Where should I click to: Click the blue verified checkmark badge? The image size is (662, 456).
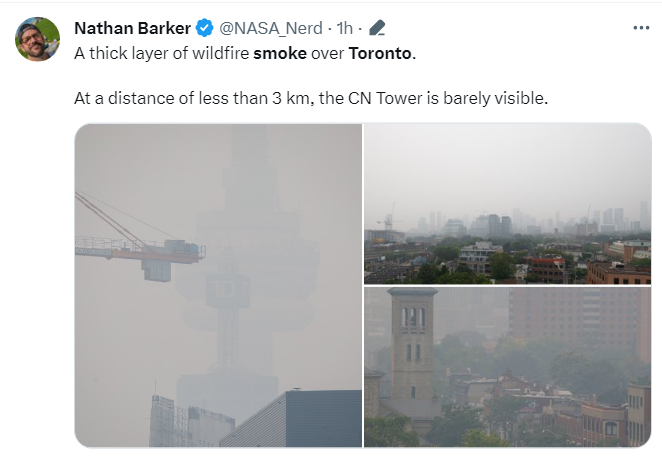pyautogui.click(x=205, y=28)
